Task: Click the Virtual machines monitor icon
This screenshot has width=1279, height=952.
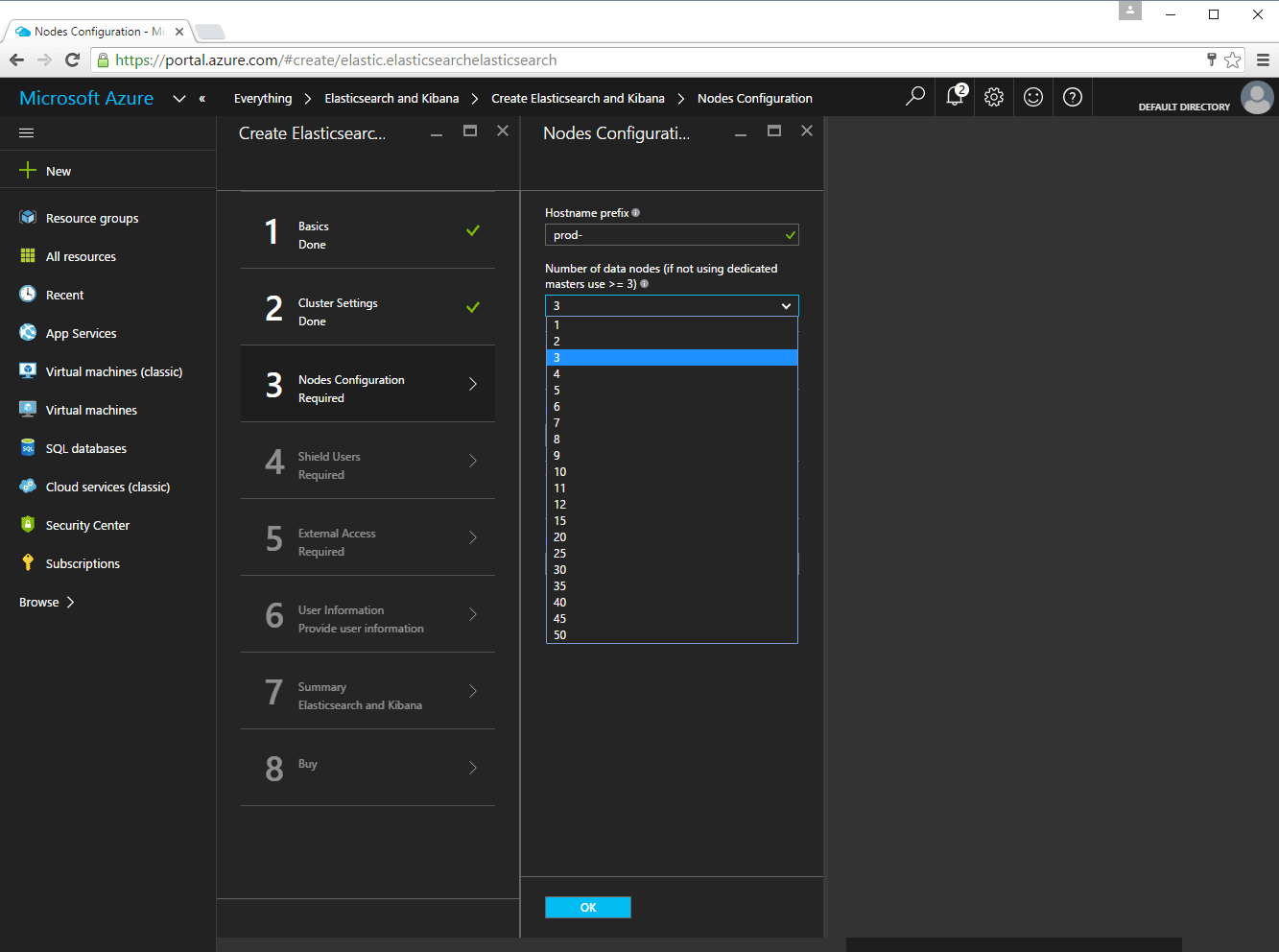Action: 28,409
